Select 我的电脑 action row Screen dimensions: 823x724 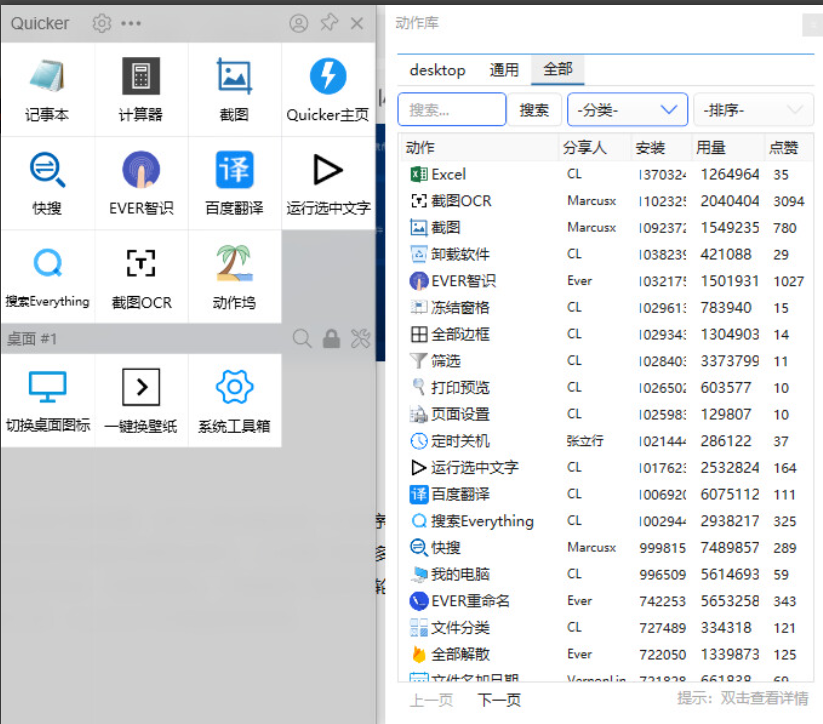tap(607, 574)
